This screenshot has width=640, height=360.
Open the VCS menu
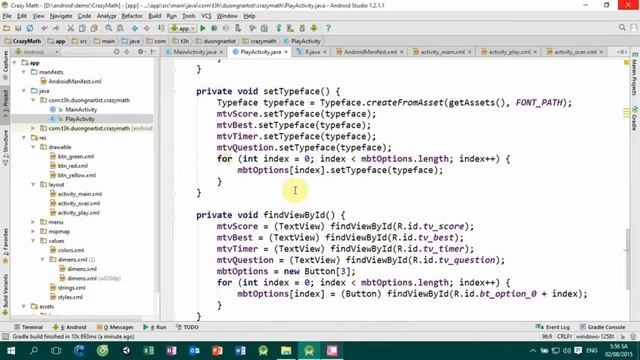click(206, 16)
